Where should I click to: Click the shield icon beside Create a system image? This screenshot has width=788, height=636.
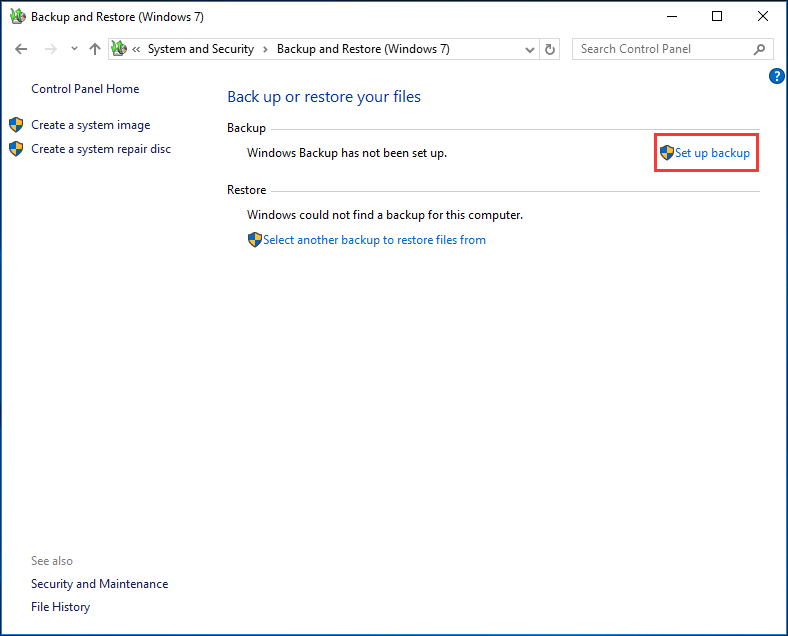pyautogui.click(x=16, y=125)
